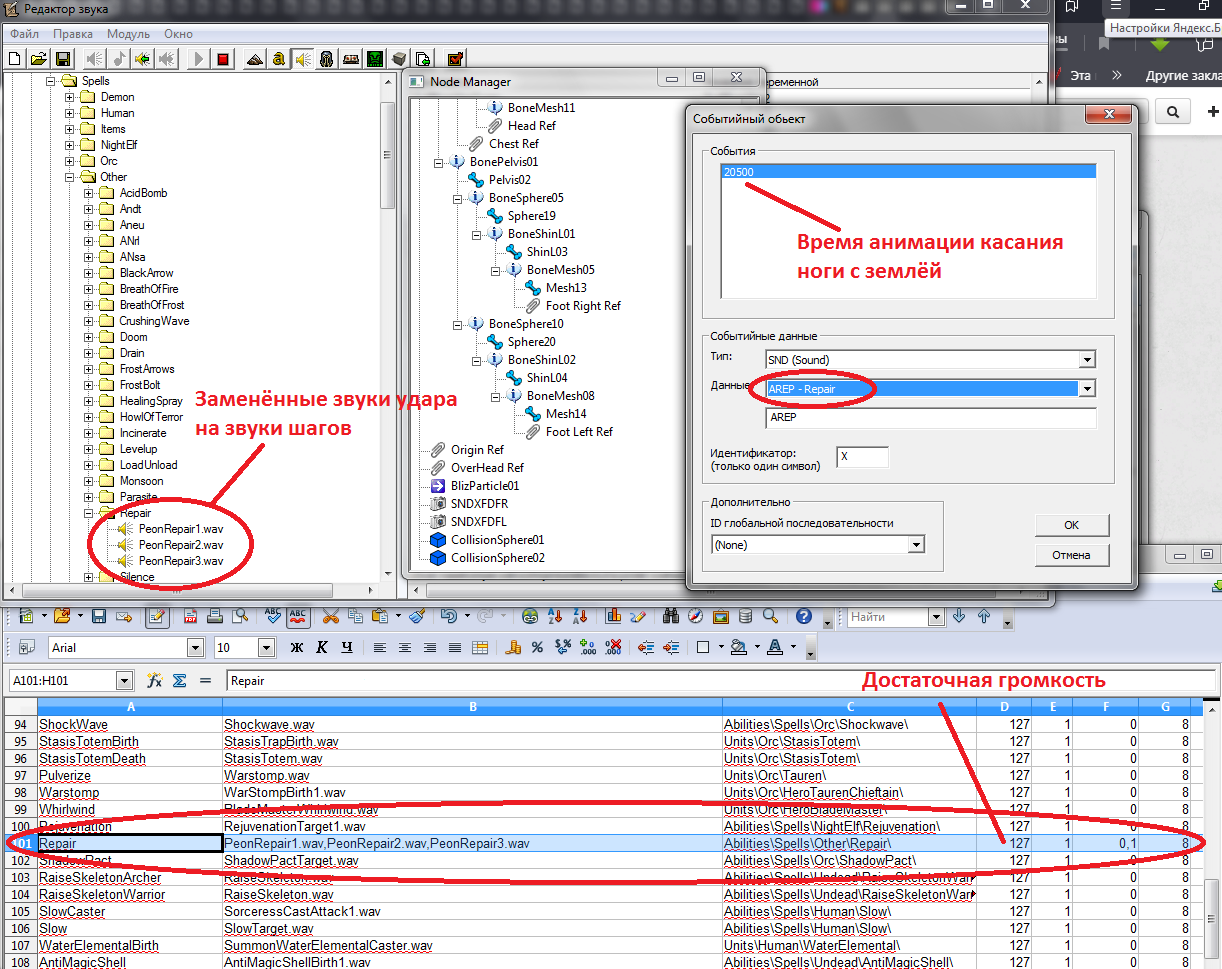The height and width of the screenshot is (969, 1222).
Task: Open the font size 10 dropdown
Action: click(x=266, y=648)
